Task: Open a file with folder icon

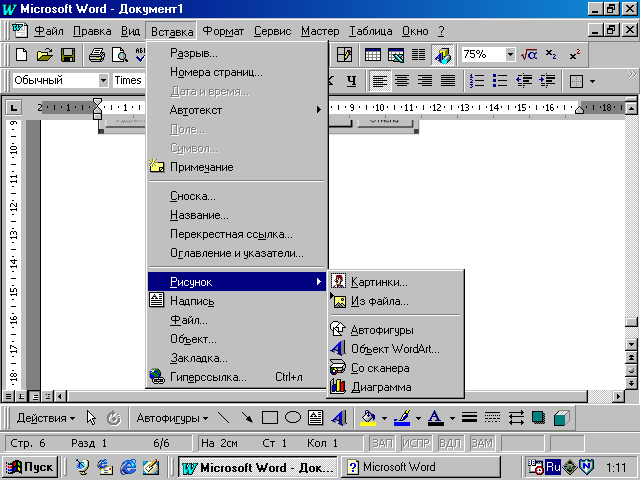Action: (44, 55)
